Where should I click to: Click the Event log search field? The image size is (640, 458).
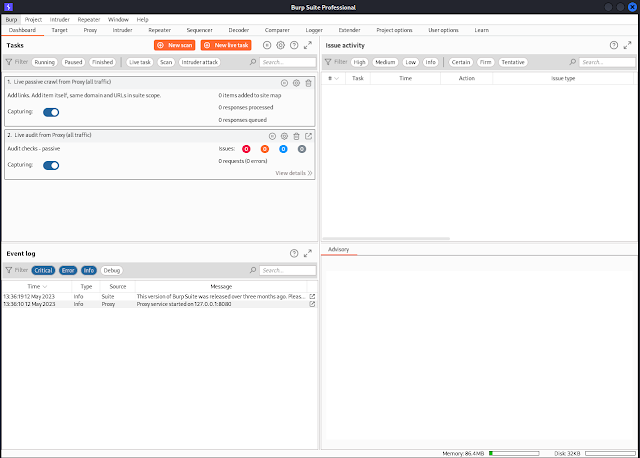pyautogui.click(x=288, y=270)
